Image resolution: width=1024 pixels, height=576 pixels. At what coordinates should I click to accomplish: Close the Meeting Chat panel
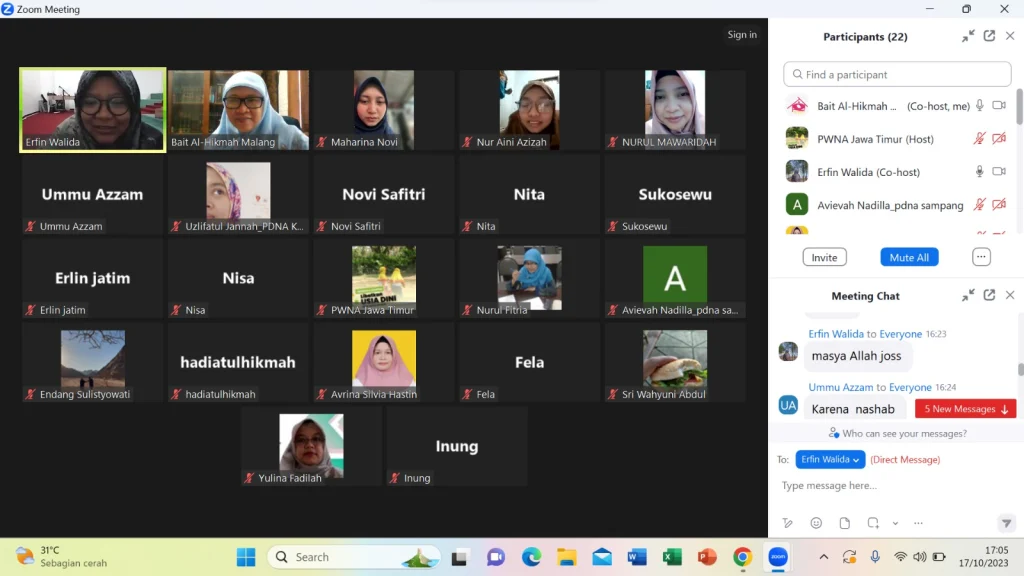1010,296
